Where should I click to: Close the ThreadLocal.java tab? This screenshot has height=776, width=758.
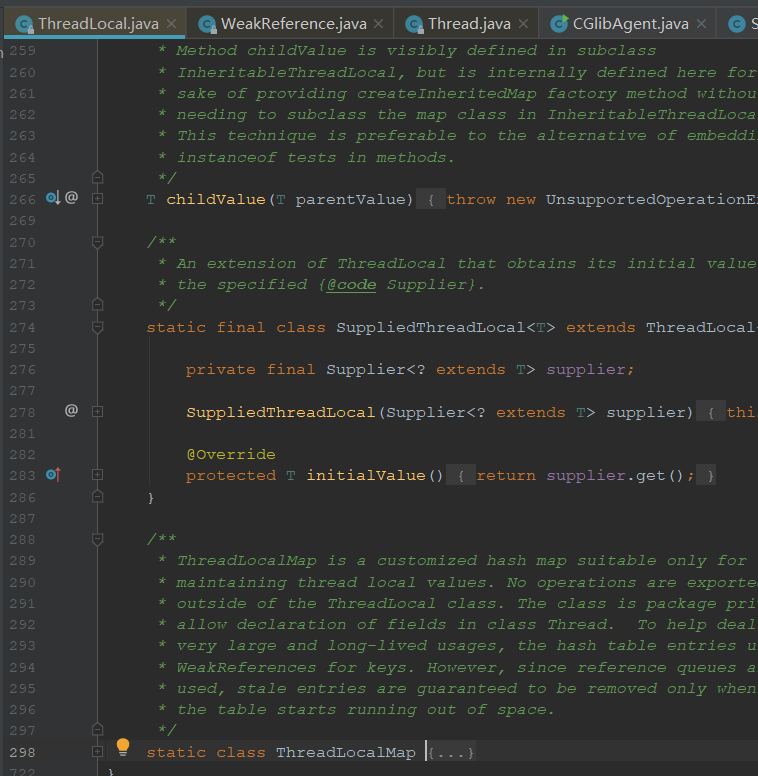coord(171,24)
